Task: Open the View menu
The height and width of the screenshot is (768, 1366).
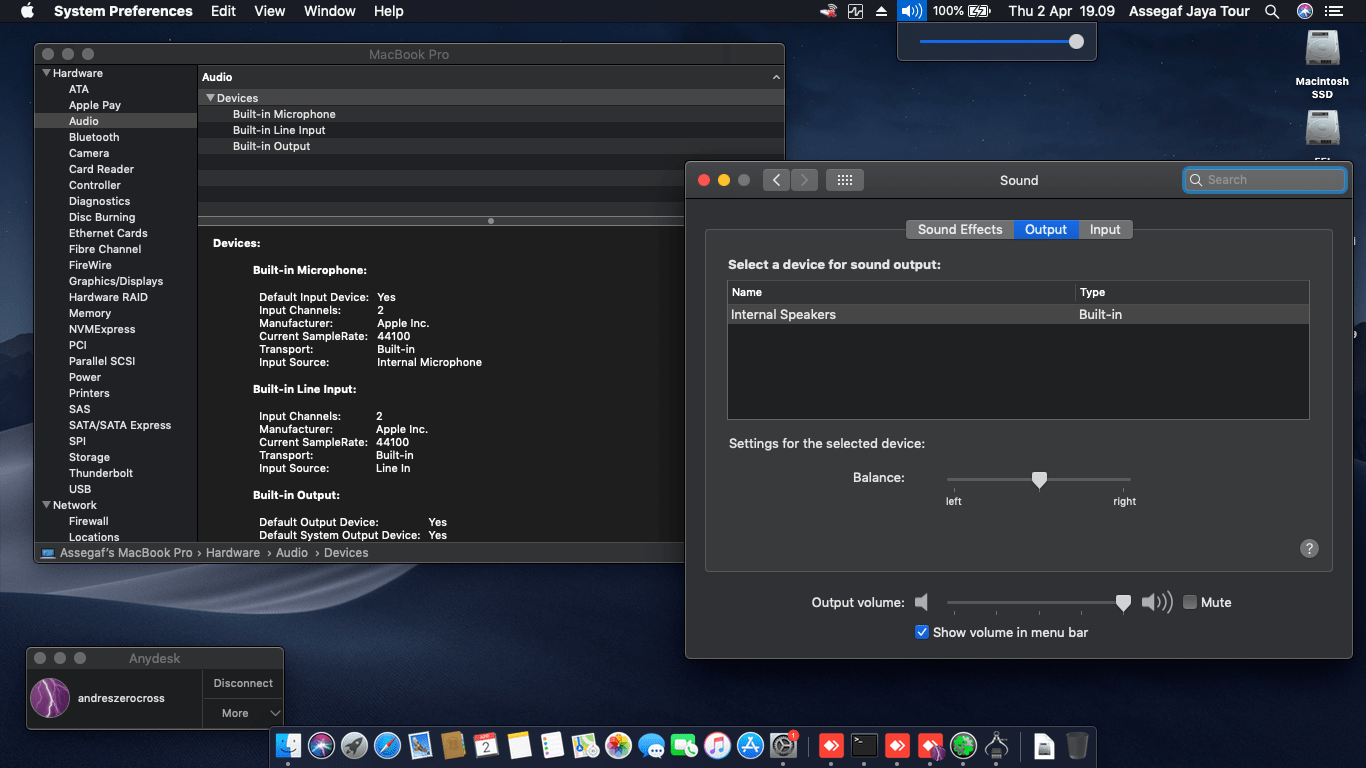Action: (x=270, y=11)
